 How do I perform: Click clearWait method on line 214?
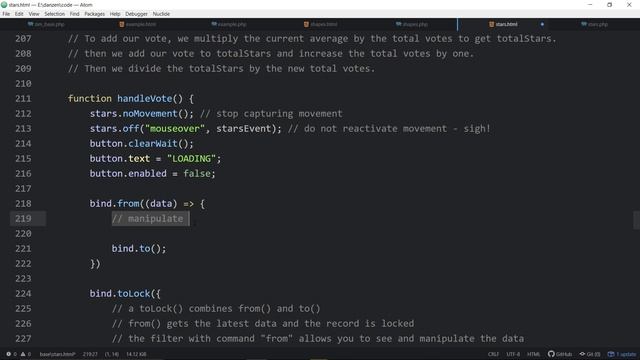click(153, 144)
